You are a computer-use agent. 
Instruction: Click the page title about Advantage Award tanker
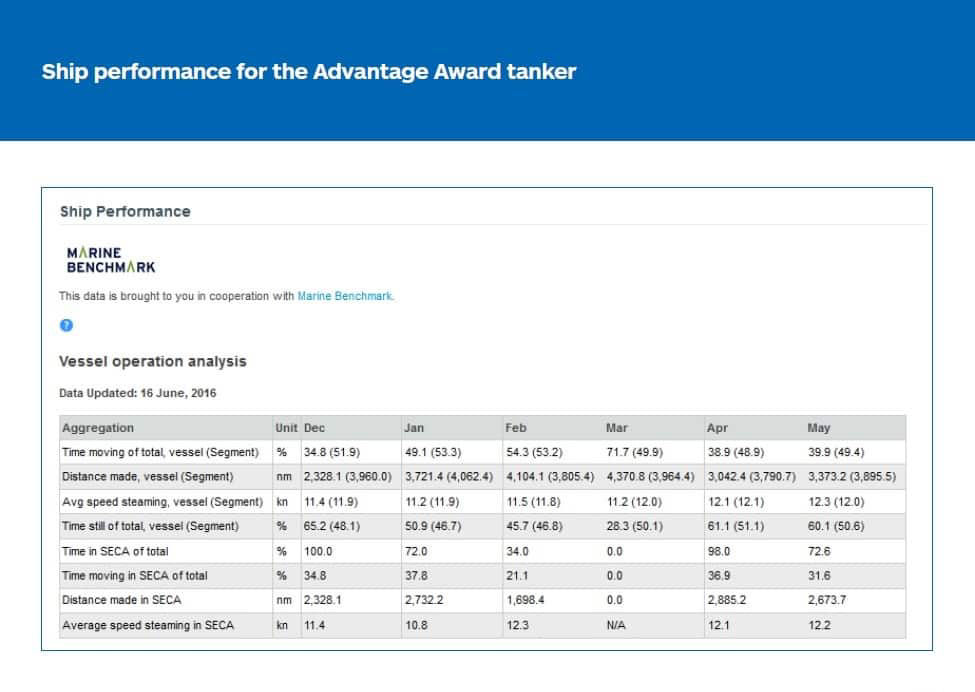tap(309, 72)
